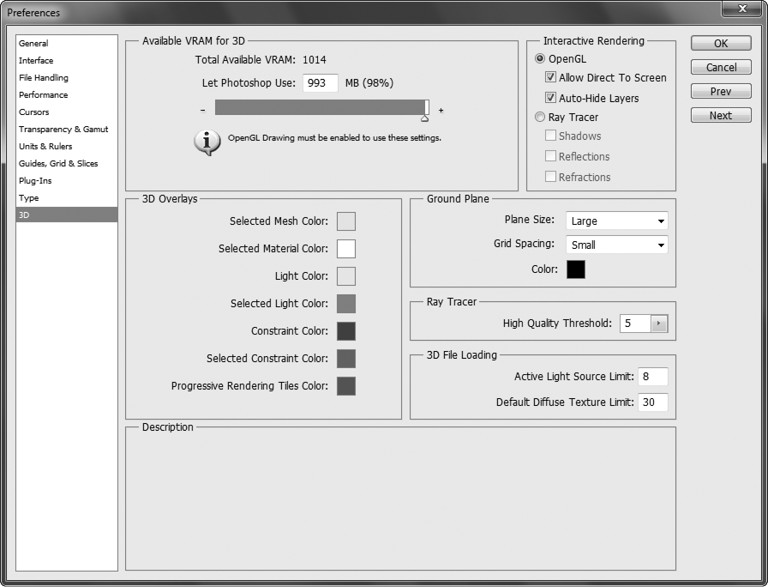Select the OpenGL radio button
This screenshot has height=587, width=768.
[540, 59]
